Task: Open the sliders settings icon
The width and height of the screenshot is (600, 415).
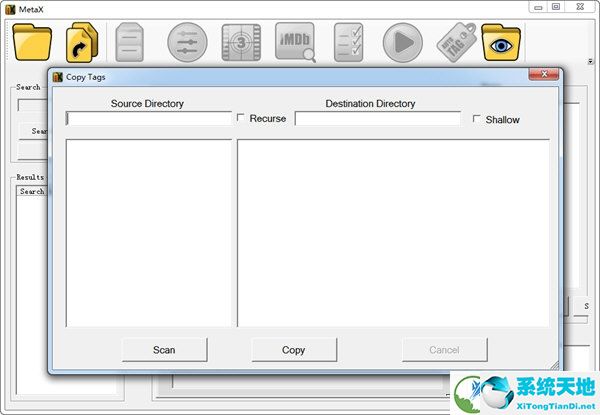Action: click(187, 43)
